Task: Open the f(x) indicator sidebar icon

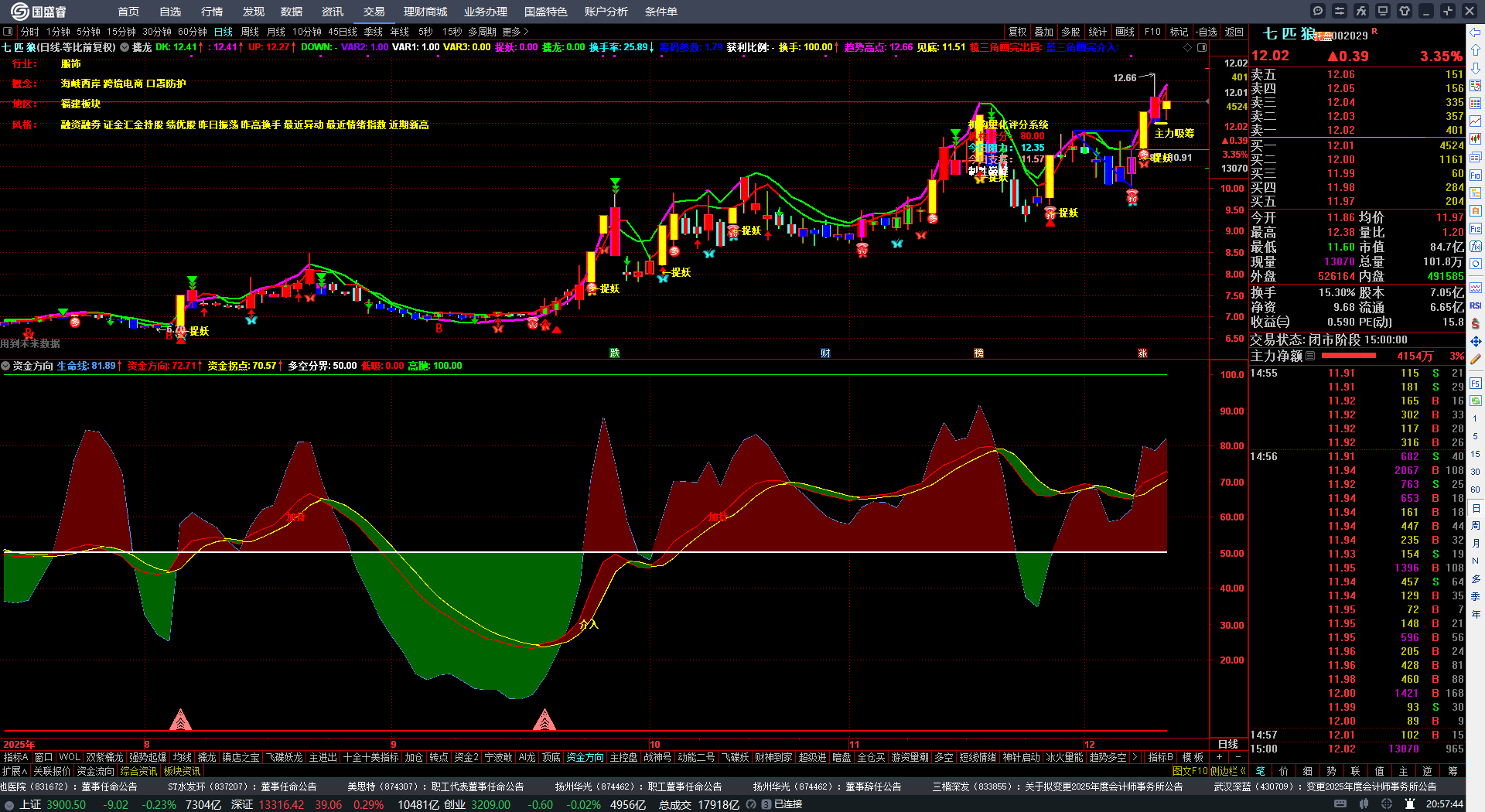Action: pos(1476,247)
